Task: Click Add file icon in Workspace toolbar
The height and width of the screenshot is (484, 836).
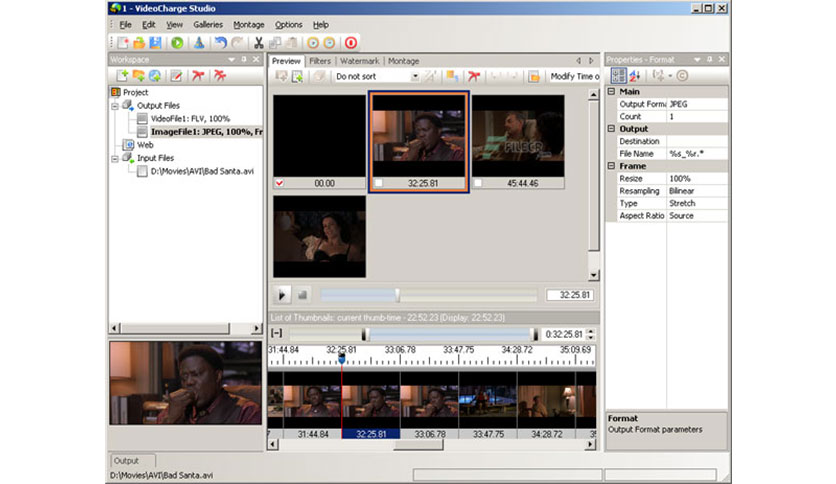Action: (122, 76)
